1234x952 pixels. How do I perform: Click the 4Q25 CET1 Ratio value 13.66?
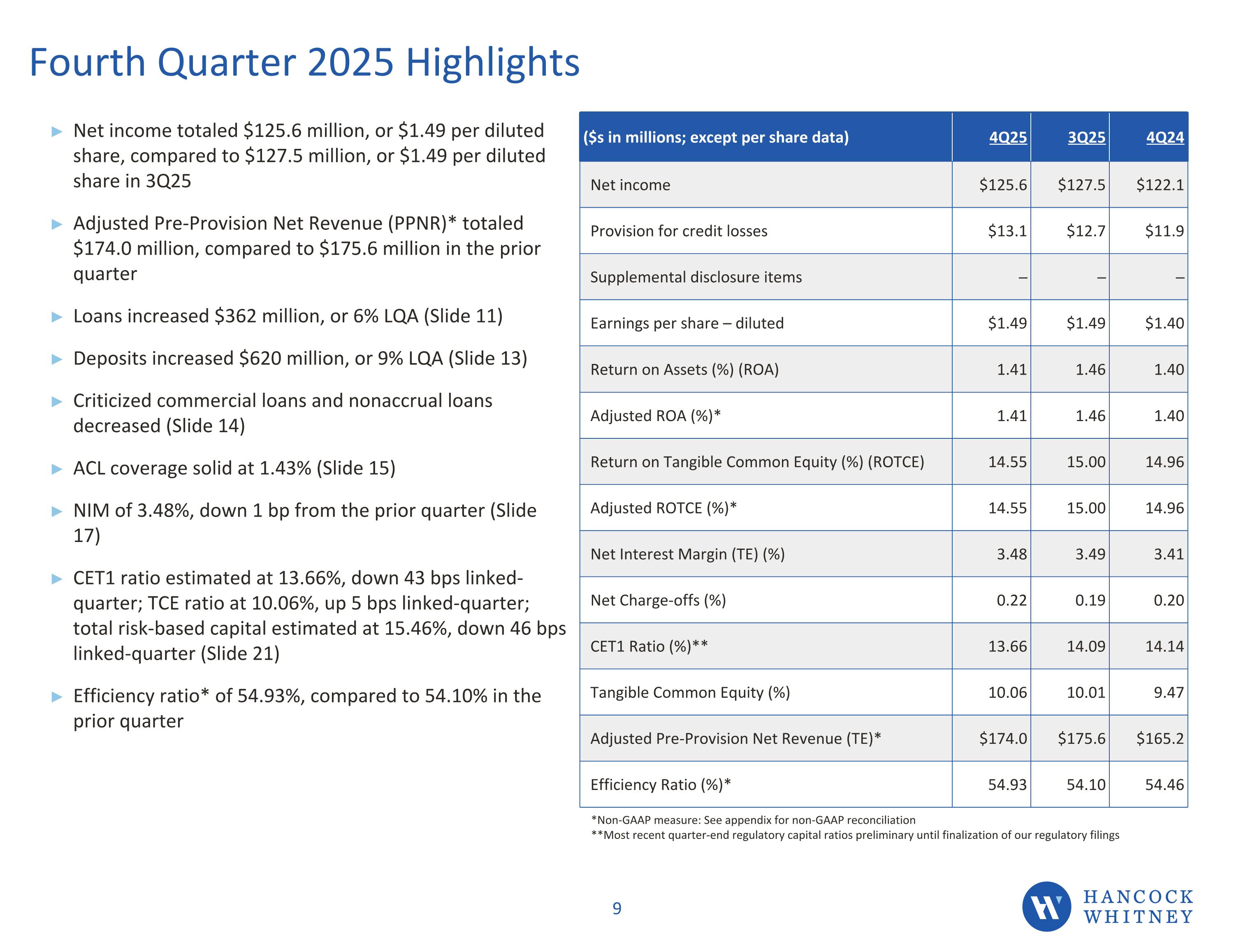point(1007,646)
